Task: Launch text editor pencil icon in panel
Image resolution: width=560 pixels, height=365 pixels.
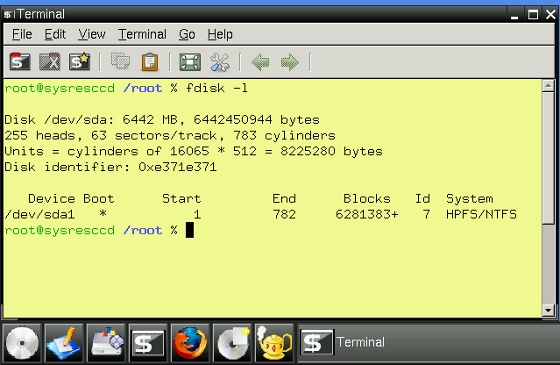Action: pos(64,343)
